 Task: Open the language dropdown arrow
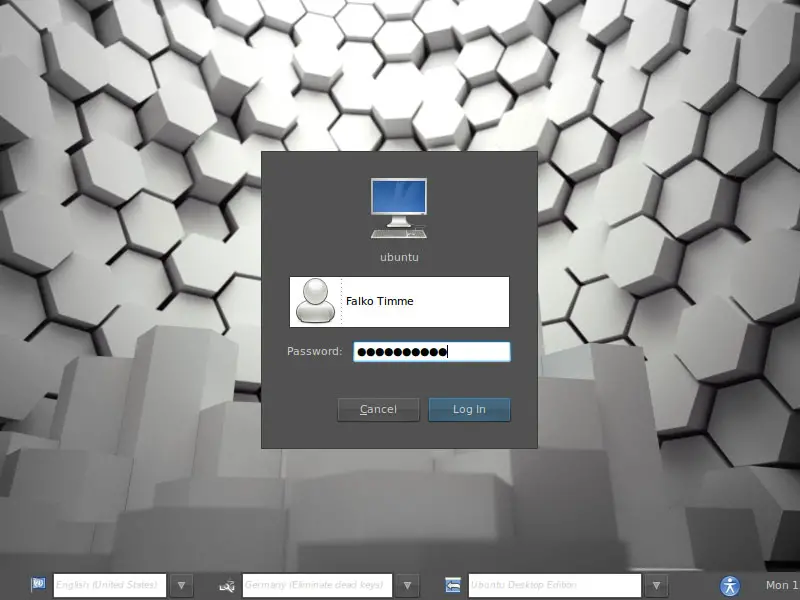tap(181, 585)
